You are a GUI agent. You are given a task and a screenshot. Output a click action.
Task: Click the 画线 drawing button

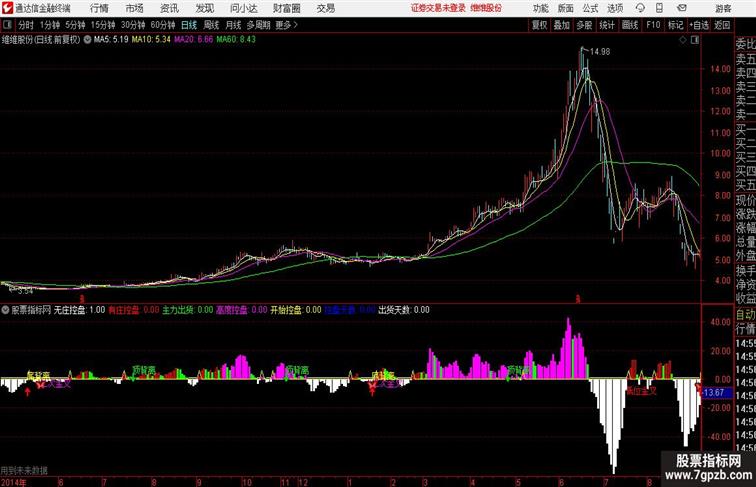(x=630, y=25)
